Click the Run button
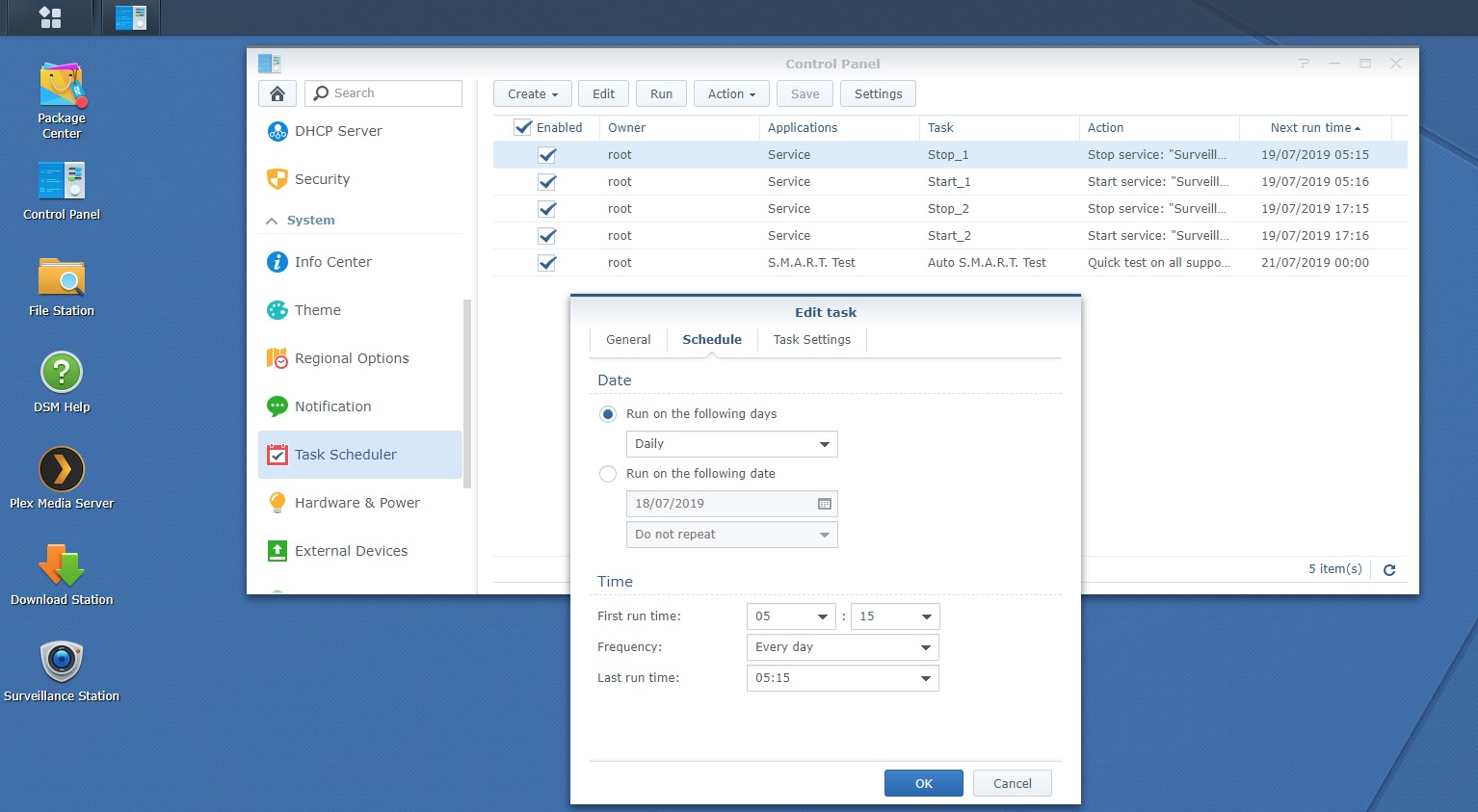The image size is (1478, 812). [662, 93]
